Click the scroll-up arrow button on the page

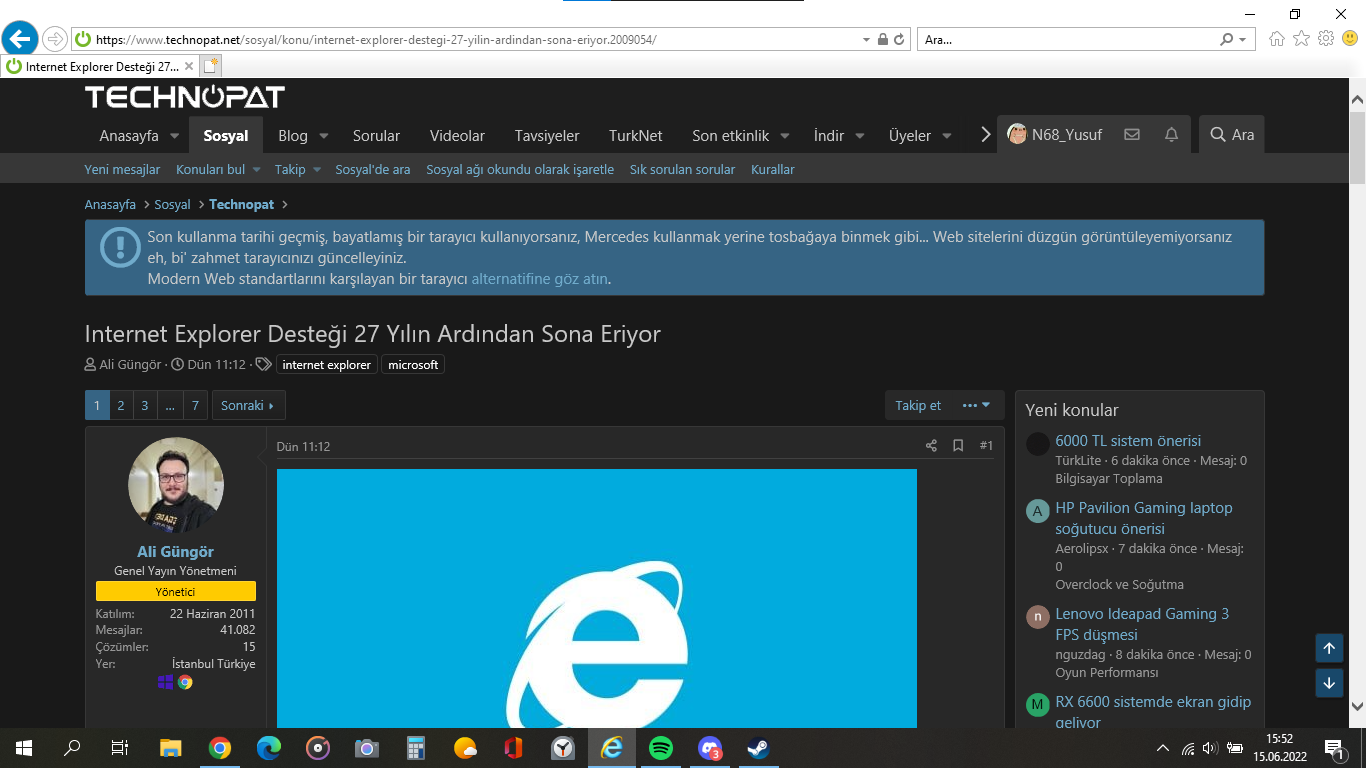point(1329,648)
